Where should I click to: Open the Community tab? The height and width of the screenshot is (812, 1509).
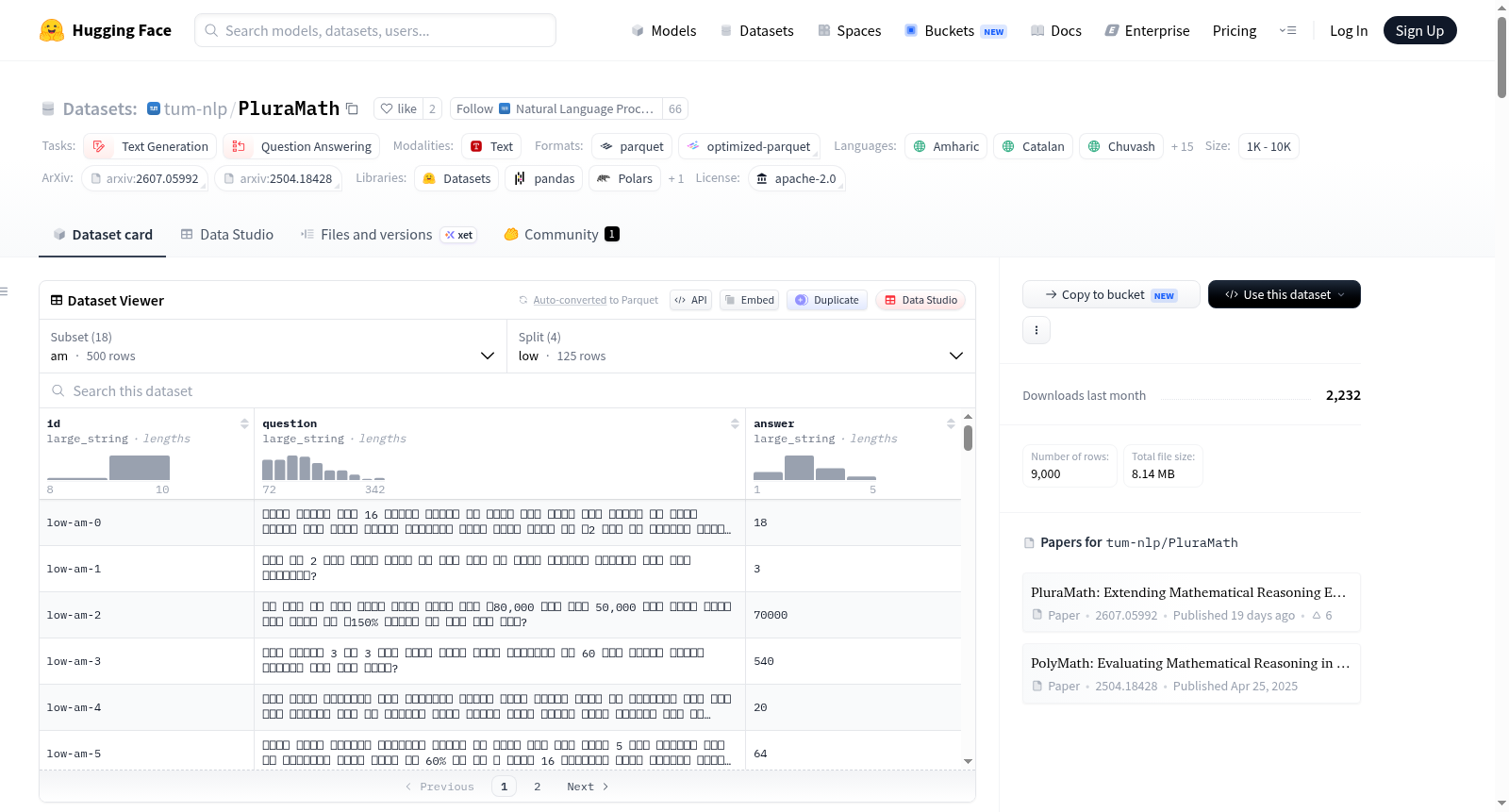click(561, 235)
